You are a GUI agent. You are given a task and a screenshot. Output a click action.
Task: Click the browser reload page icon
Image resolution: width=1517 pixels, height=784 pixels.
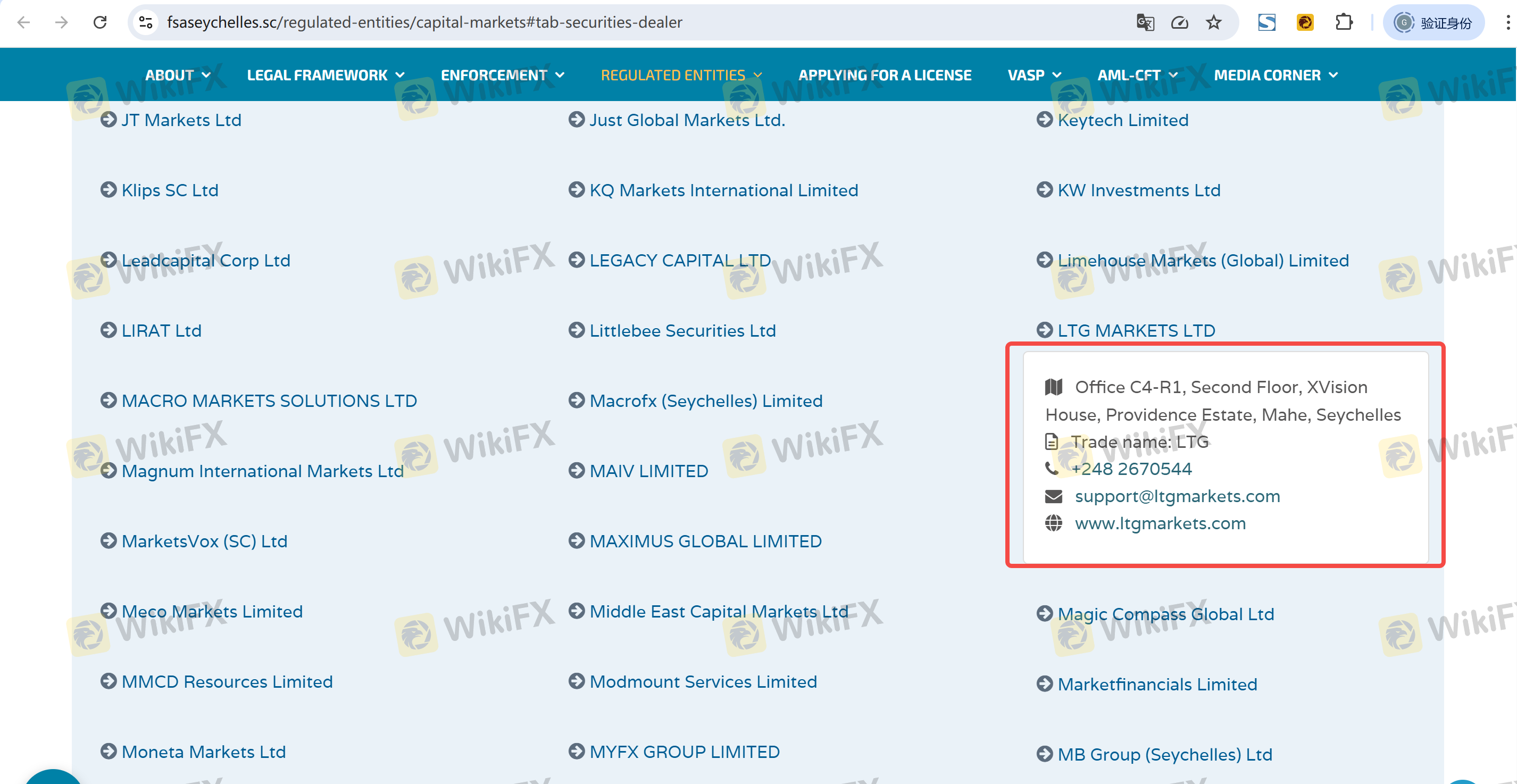pyautogui.click(x=100, y=22)
